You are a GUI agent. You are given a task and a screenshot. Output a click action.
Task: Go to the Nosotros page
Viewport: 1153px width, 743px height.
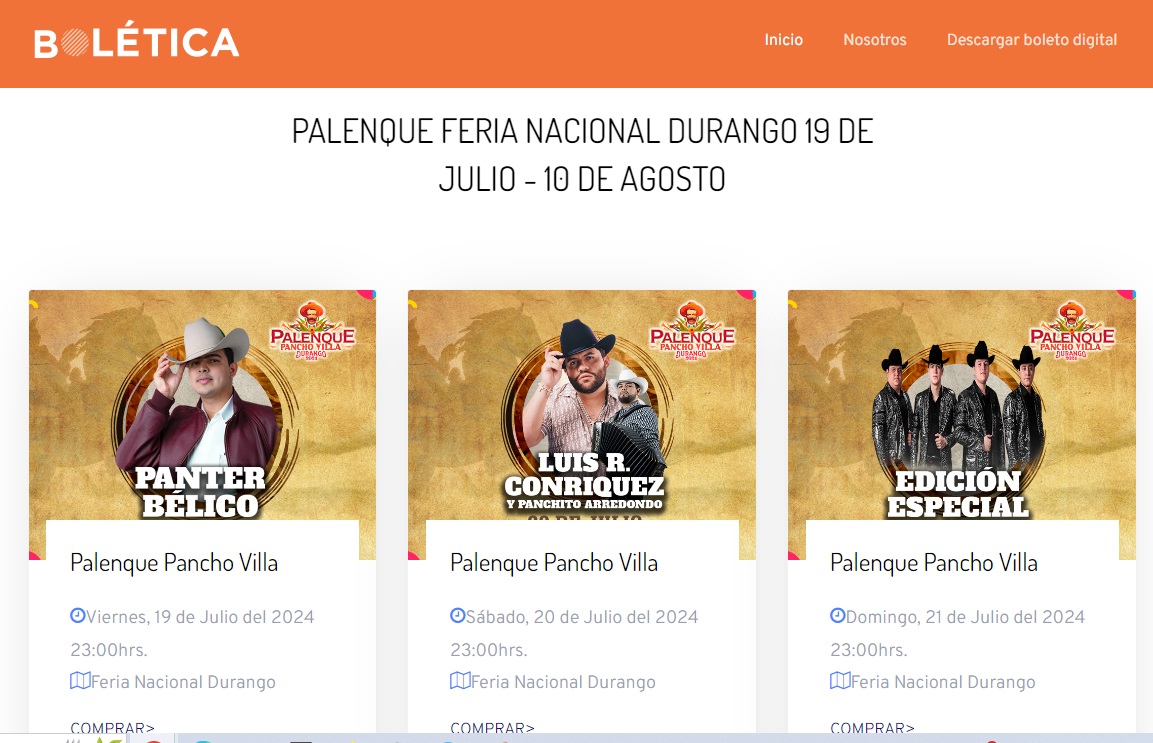(874, 40)
